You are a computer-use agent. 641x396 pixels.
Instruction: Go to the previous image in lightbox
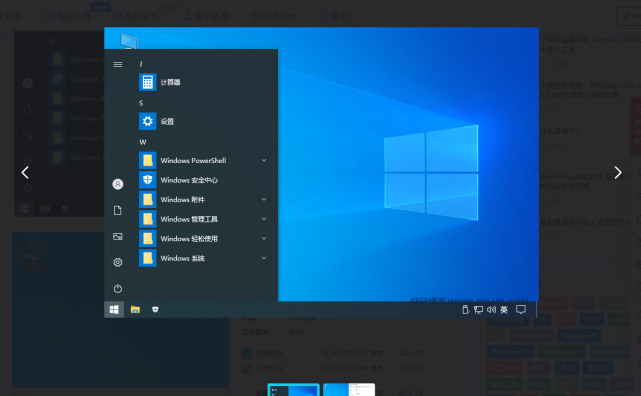click(x=25, y=172)
